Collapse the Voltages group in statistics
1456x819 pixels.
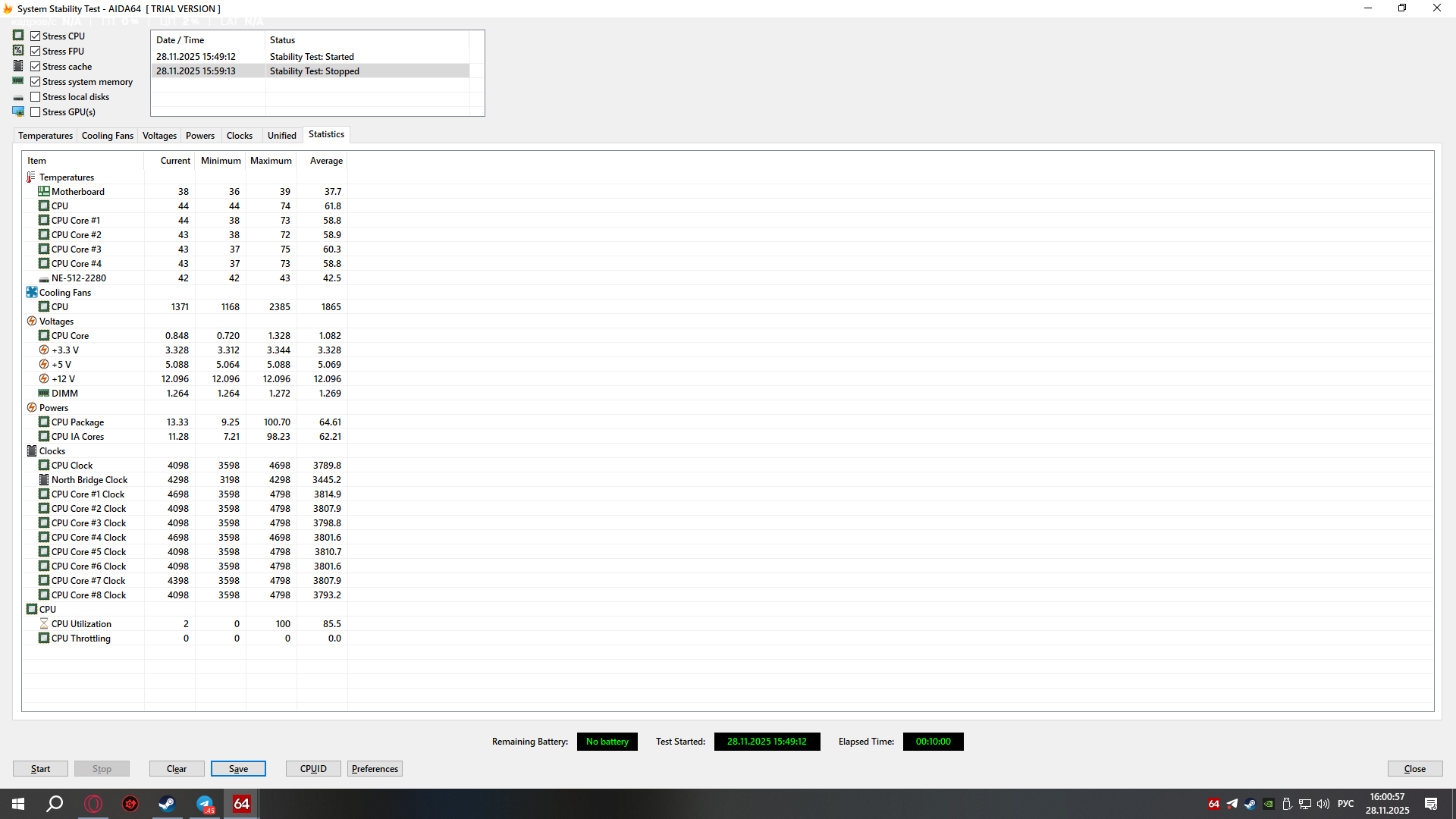tap(31, 321)
